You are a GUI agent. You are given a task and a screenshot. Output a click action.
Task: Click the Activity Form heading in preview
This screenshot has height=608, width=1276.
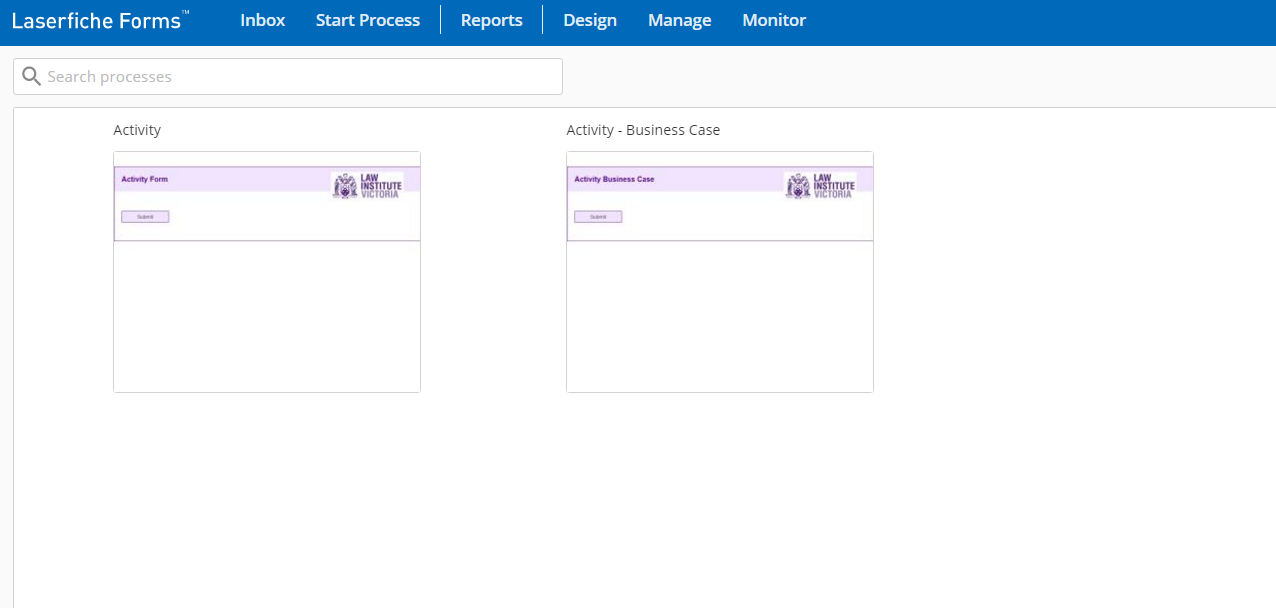145,180
